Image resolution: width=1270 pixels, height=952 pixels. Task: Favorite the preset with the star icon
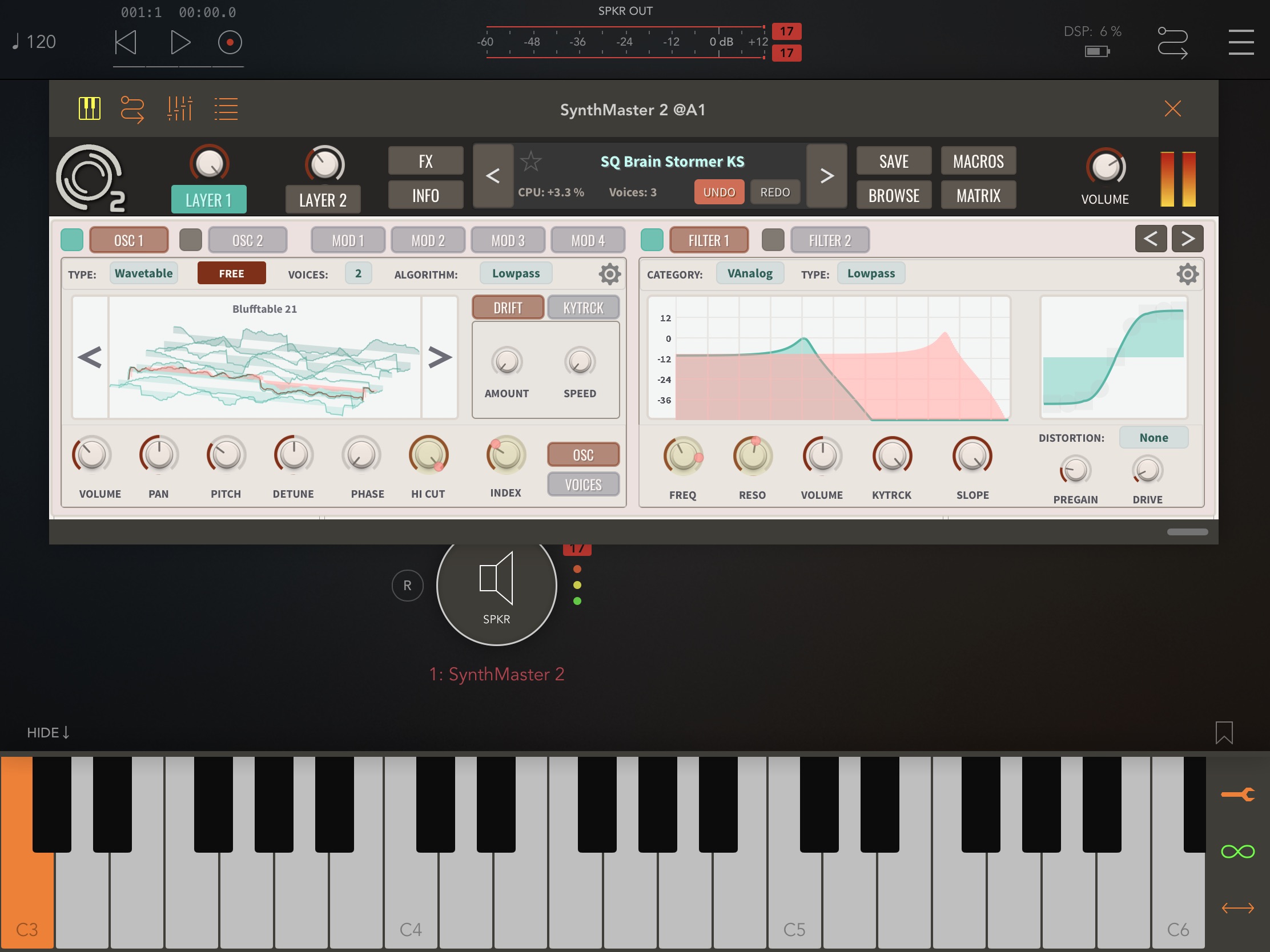click(530, 162)
